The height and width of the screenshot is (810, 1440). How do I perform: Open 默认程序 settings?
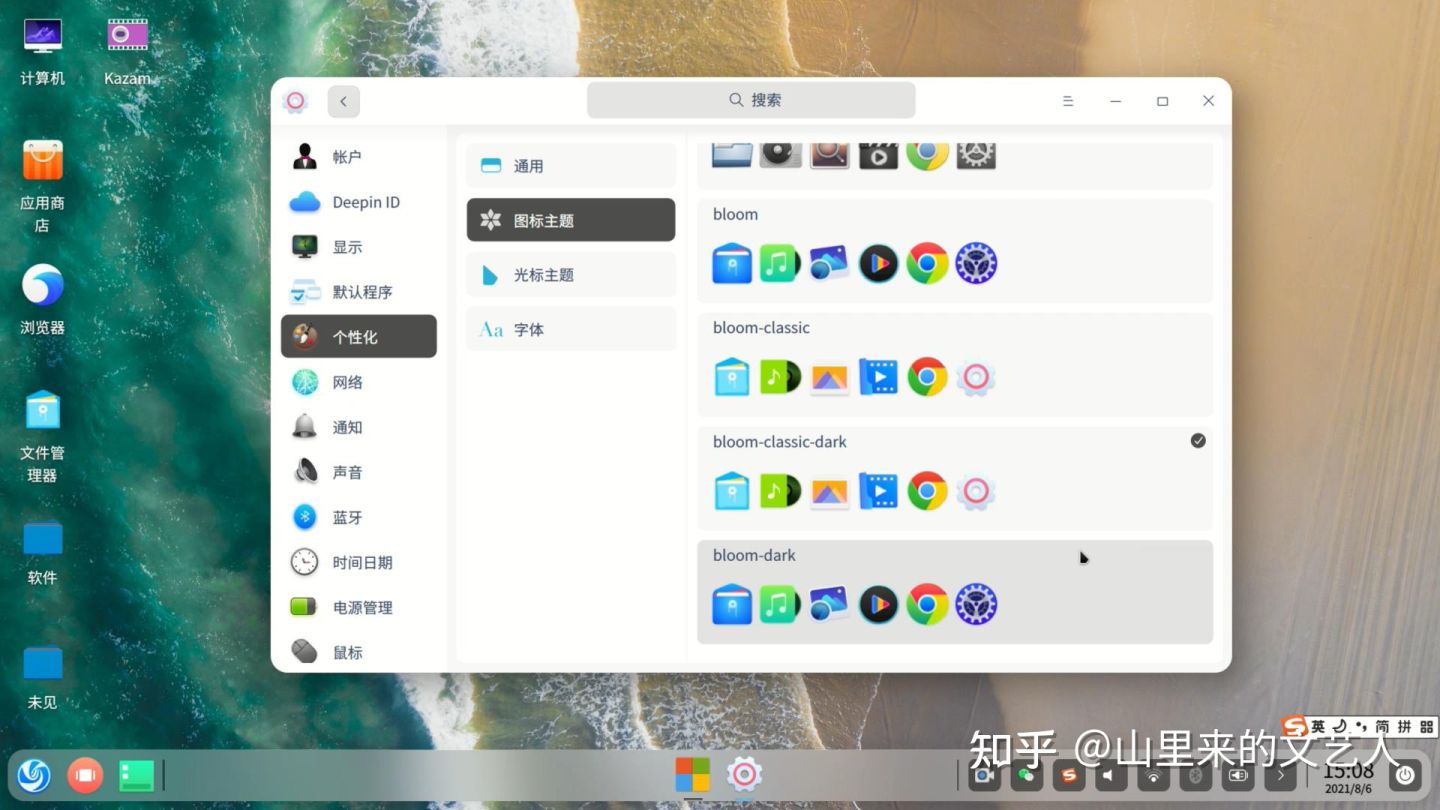[359, 292]
